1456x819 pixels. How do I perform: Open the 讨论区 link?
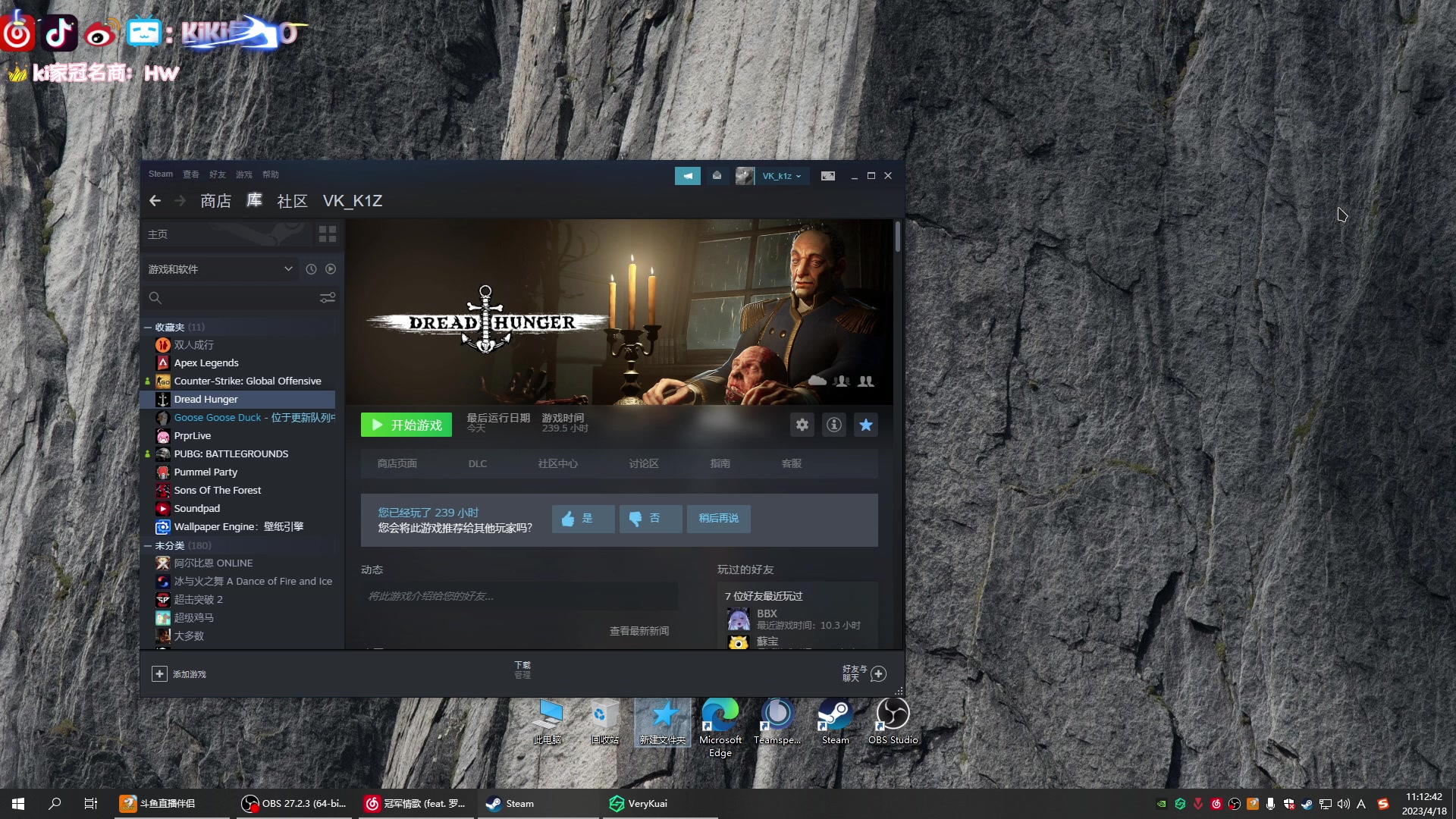(644, 464)
